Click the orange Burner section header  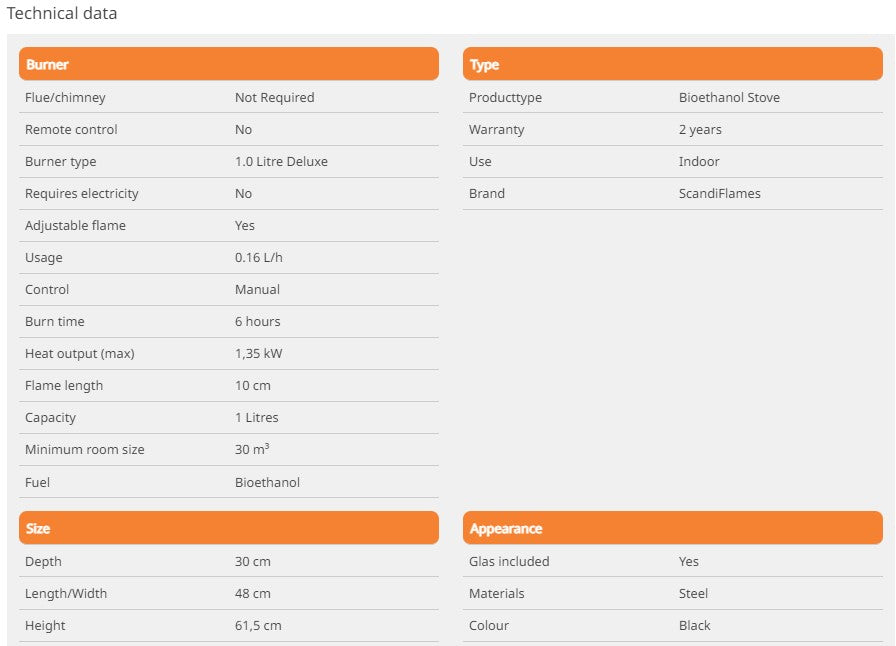pyautogui.click(x=228, y=64)
